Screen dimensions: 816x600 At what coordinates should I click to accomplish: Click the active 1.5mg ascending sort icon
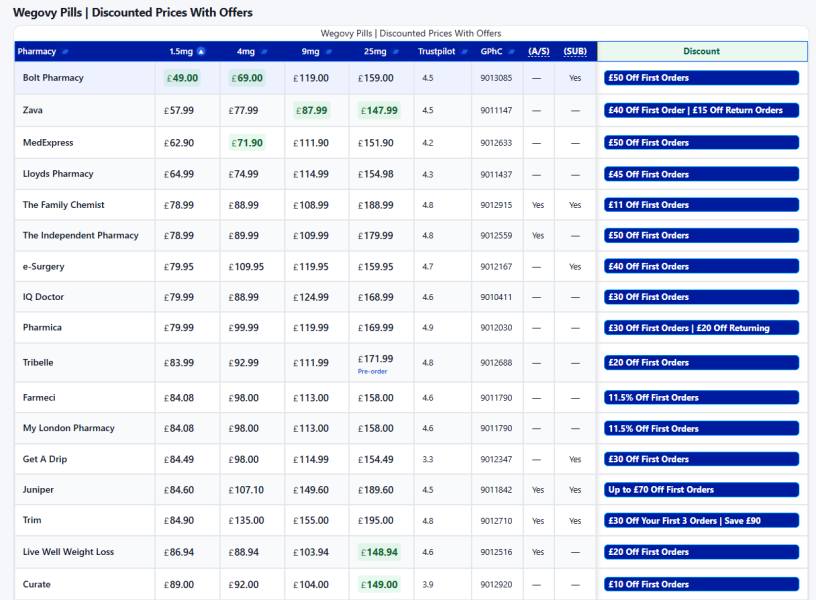tap(201, 52)
